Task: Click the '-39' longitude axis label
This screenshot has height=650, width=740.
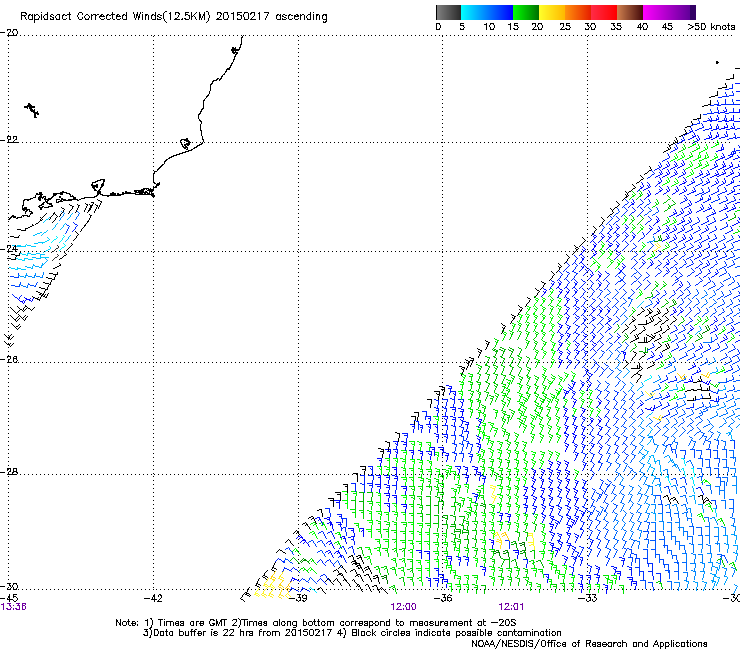Action: click(x=298, y=599)
